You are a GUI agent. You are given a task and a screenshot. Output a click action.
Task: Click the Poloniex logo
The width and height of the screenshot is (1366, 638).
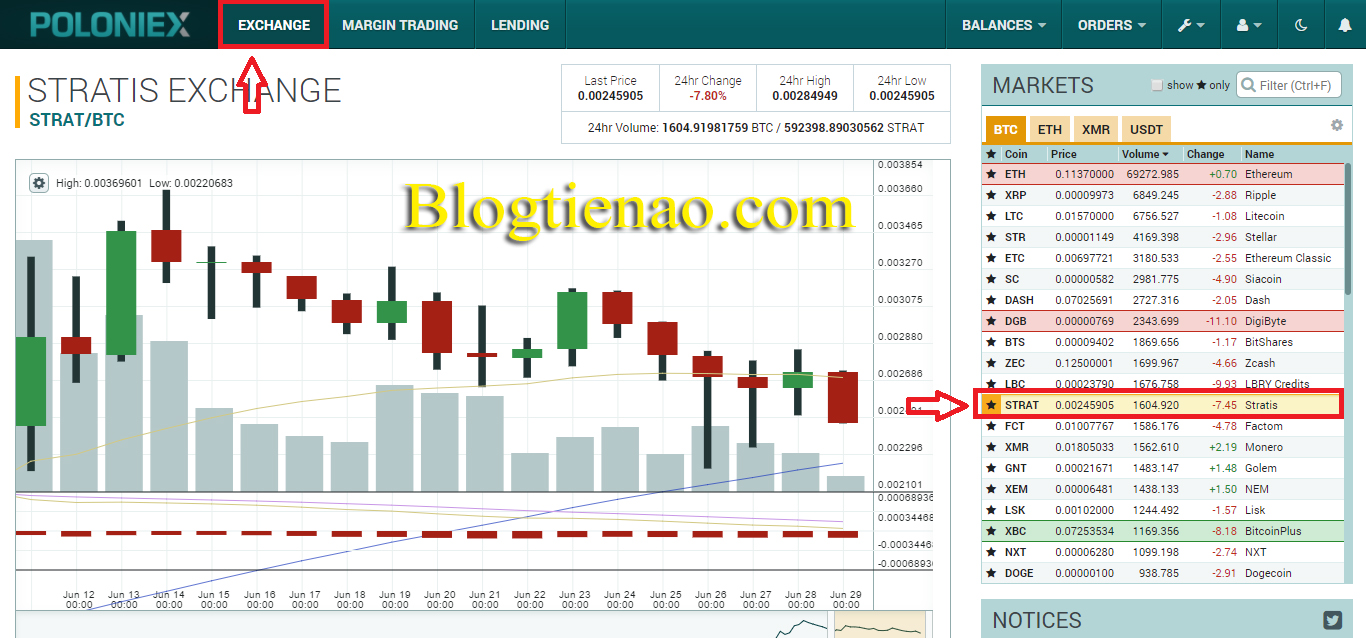(x=109, y=24)
